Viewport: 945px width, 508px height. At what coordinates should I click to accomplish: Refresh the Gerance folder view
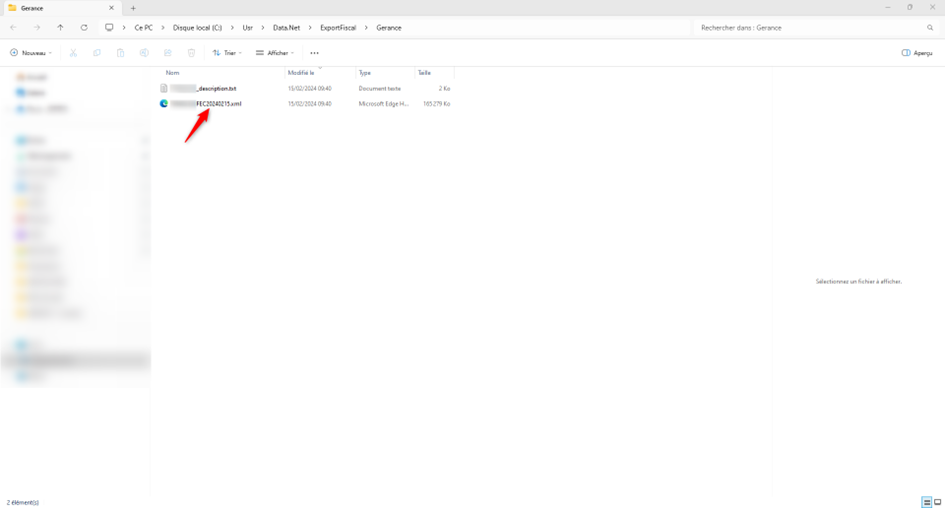click(x=84, y=28)
